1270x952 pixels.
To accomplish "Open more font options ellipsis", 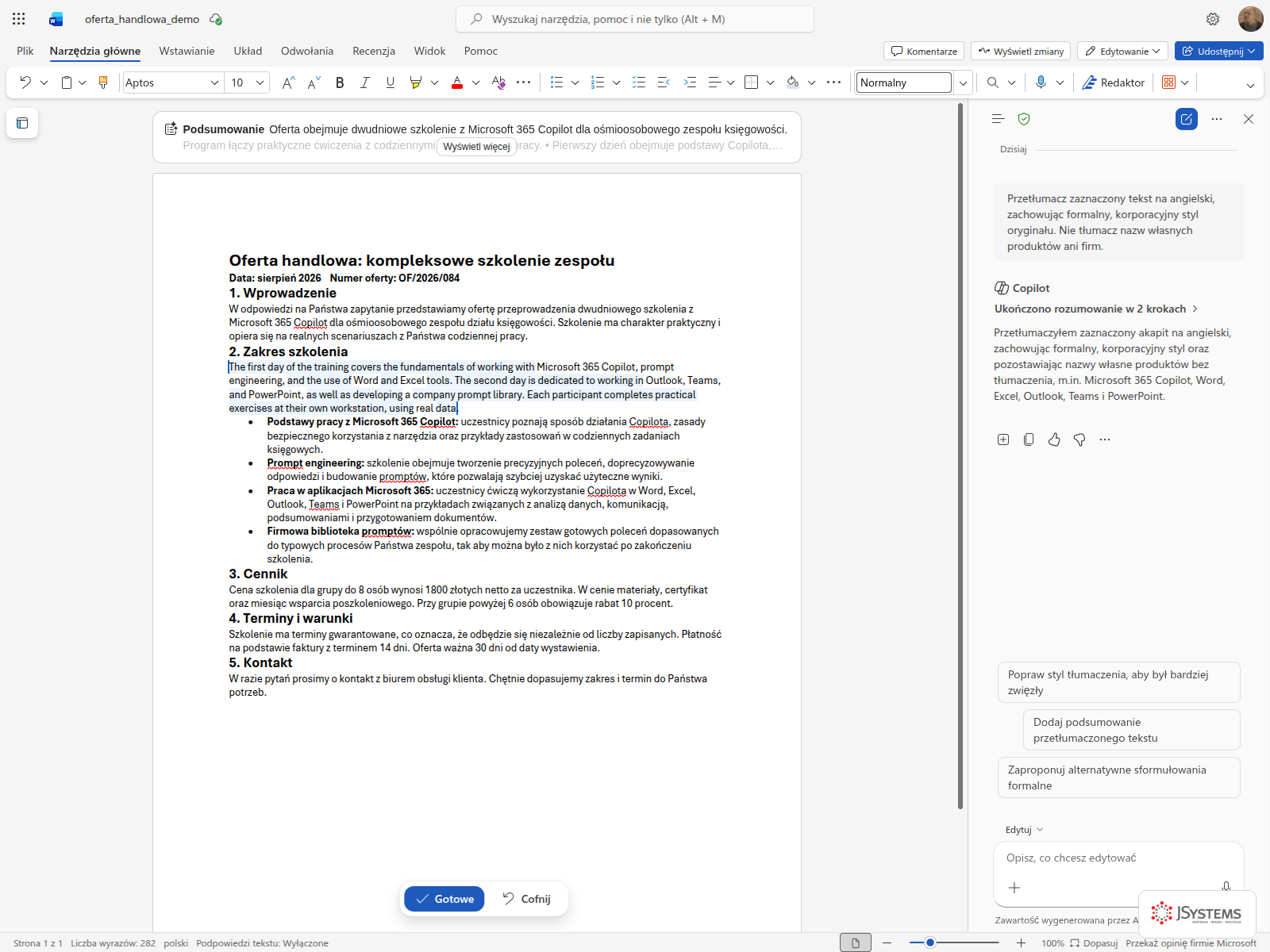I will pos(524,83).
